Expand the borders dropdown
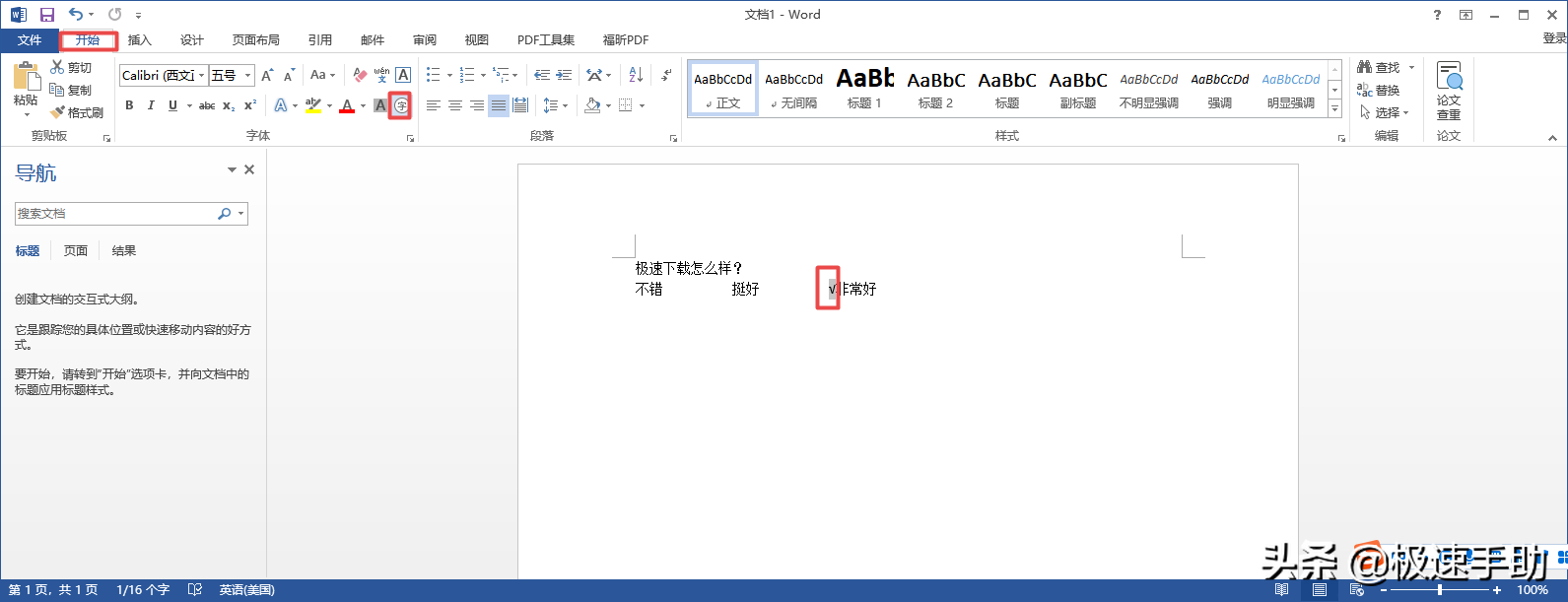Viewport: 1568px width, 602px height. 642,105
